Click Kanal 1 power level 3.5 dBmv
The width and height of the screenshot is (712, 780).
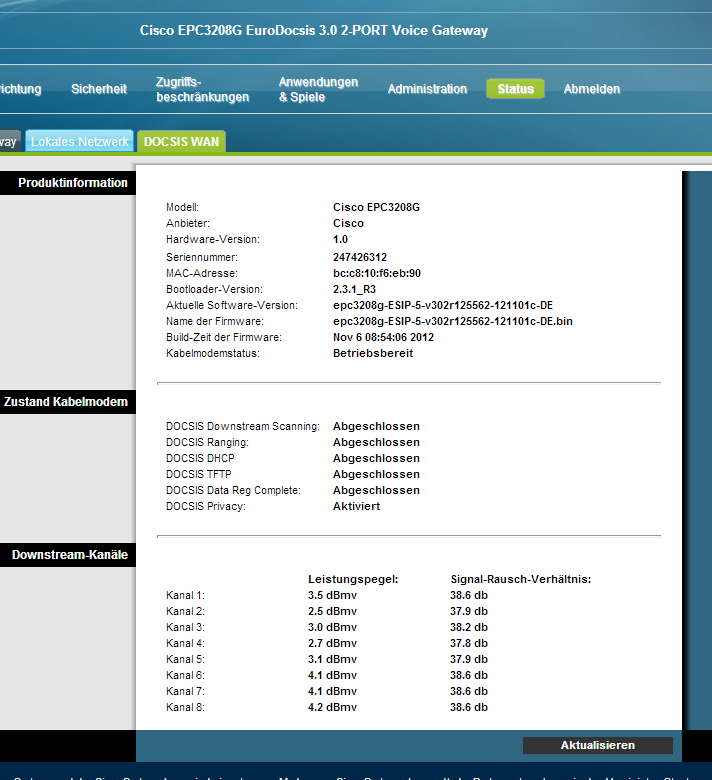tap(332, 595)
